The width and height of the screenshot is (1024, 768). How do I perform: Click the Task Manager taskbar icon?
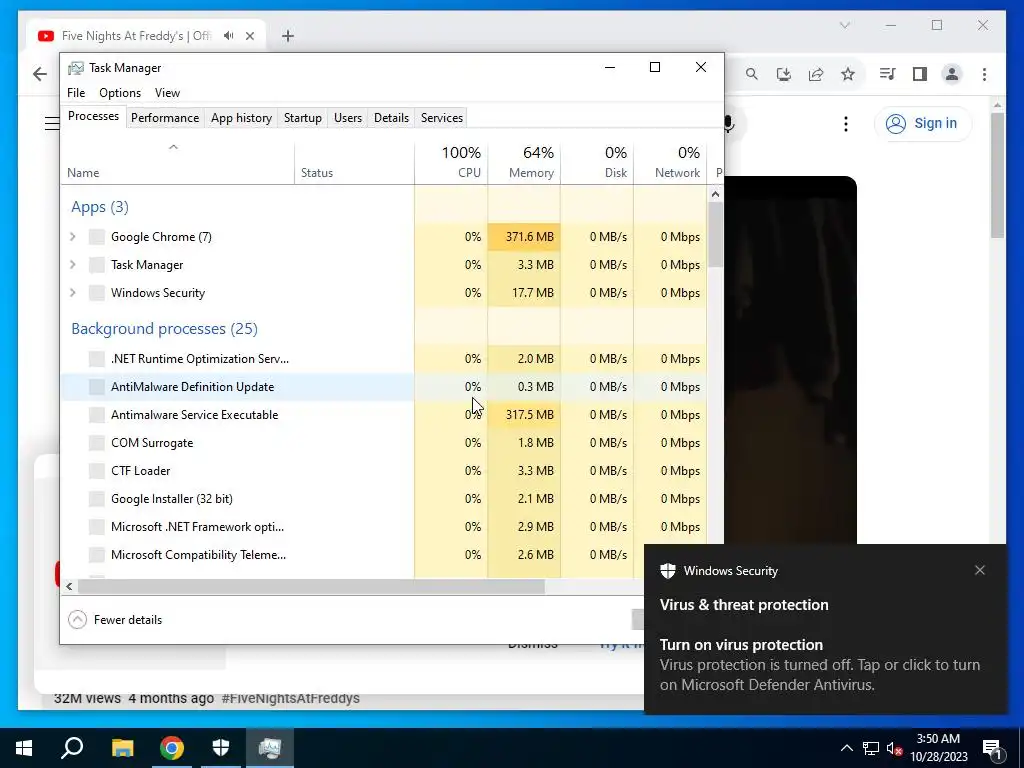coord(270,748)
